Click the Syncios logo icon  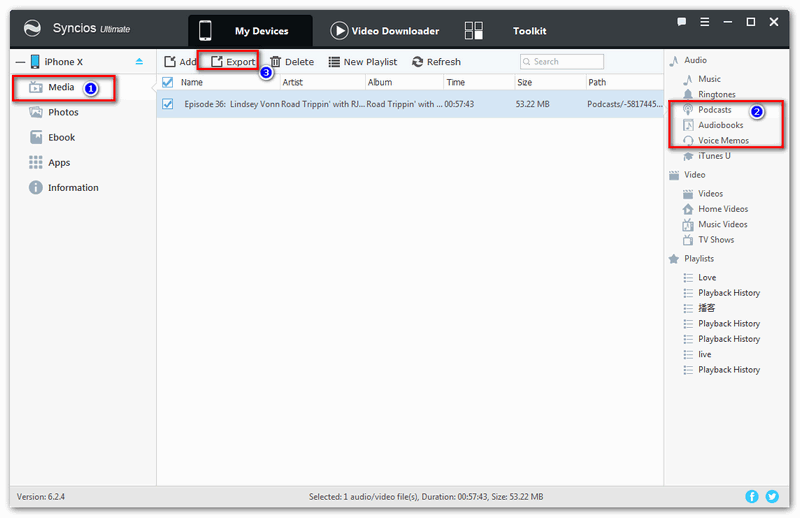tap(32, 28)
